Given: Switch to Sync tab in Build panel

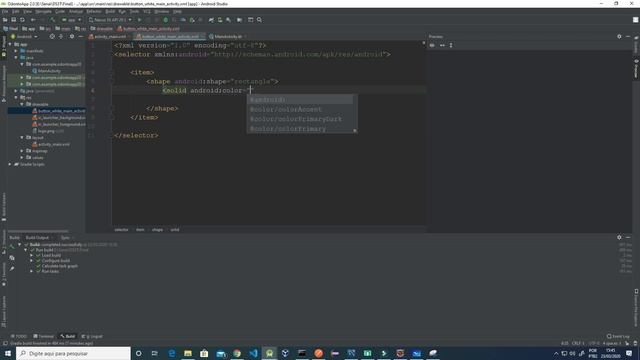Looking at the screenshot, I should pos(65,238).
